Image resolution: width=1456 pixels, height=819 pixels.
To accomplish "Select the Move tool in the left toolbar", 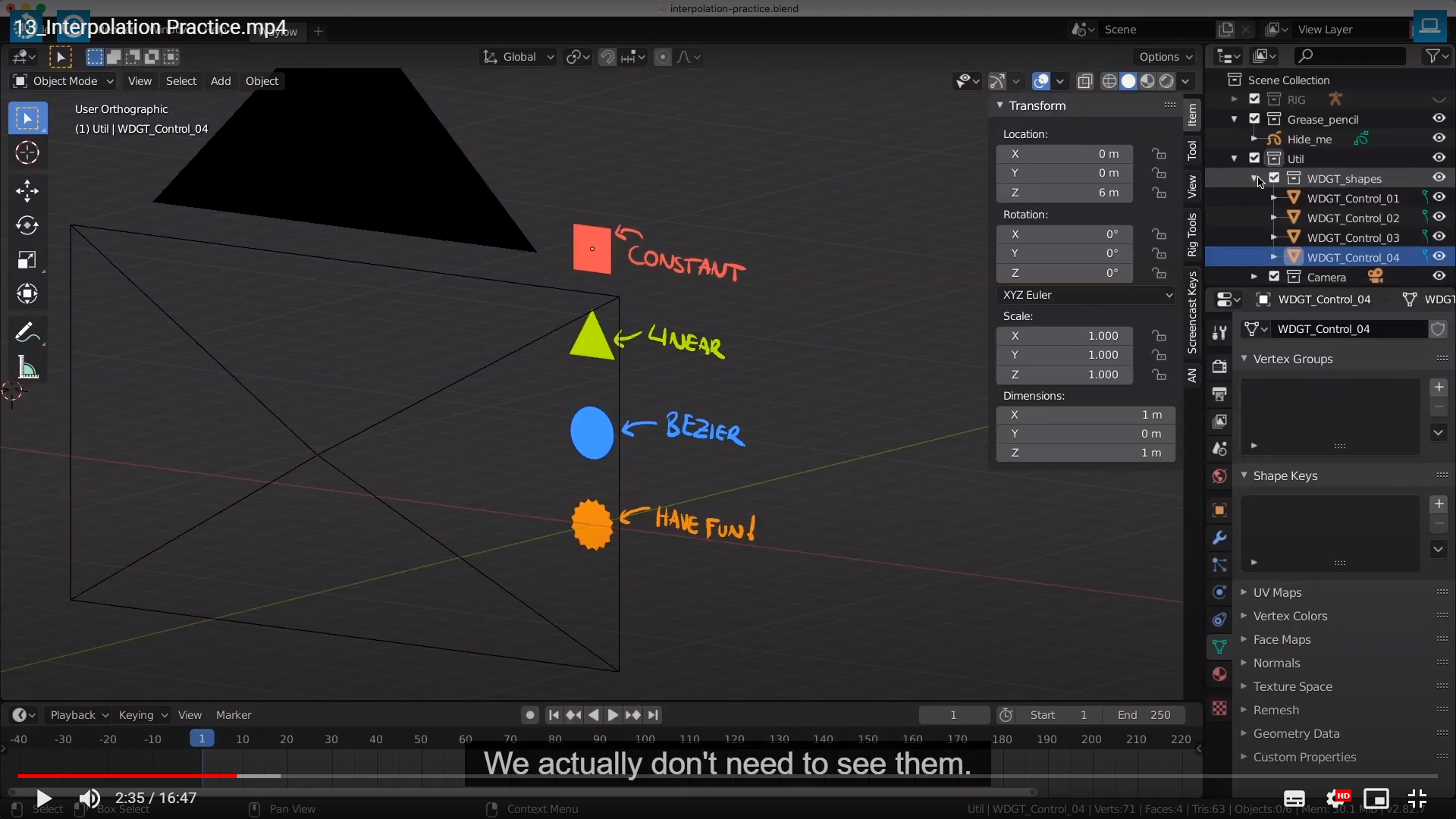I will pyautogui.click(x=27, y=190).
